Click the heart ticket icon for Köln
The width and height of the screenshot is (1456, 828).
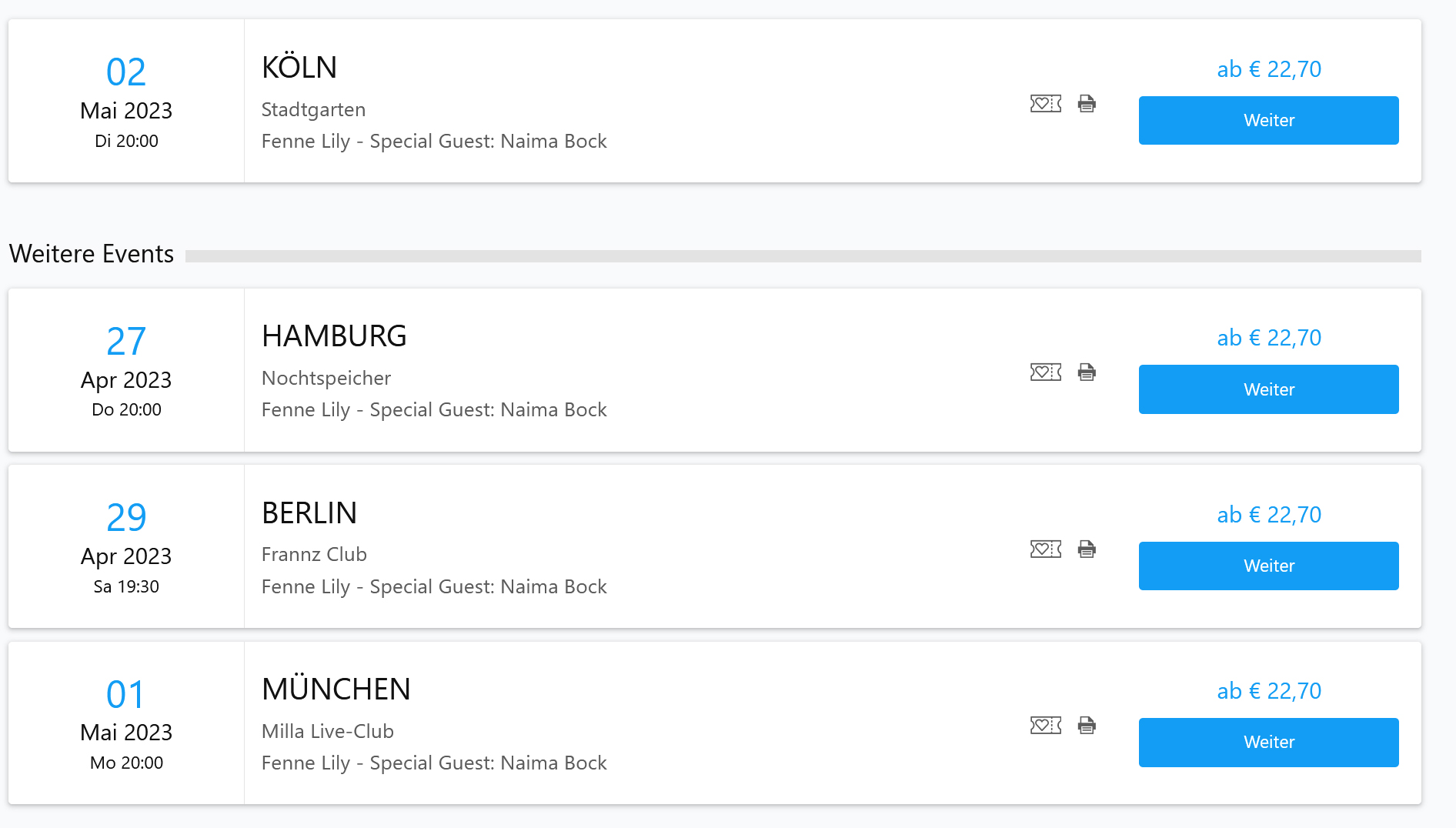point(1045,103)
